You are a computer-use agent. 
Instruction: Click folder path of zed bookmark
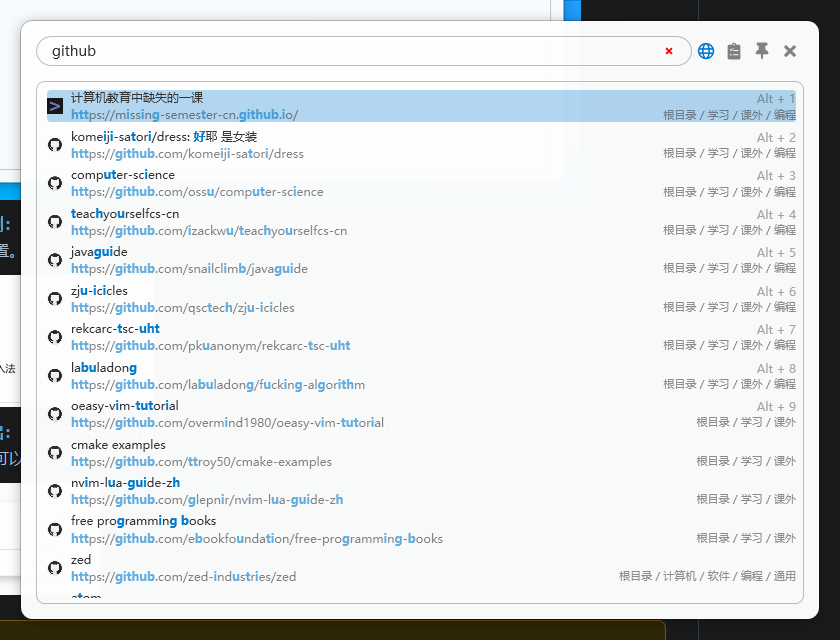pyautogui.click(x=707, y=577)
